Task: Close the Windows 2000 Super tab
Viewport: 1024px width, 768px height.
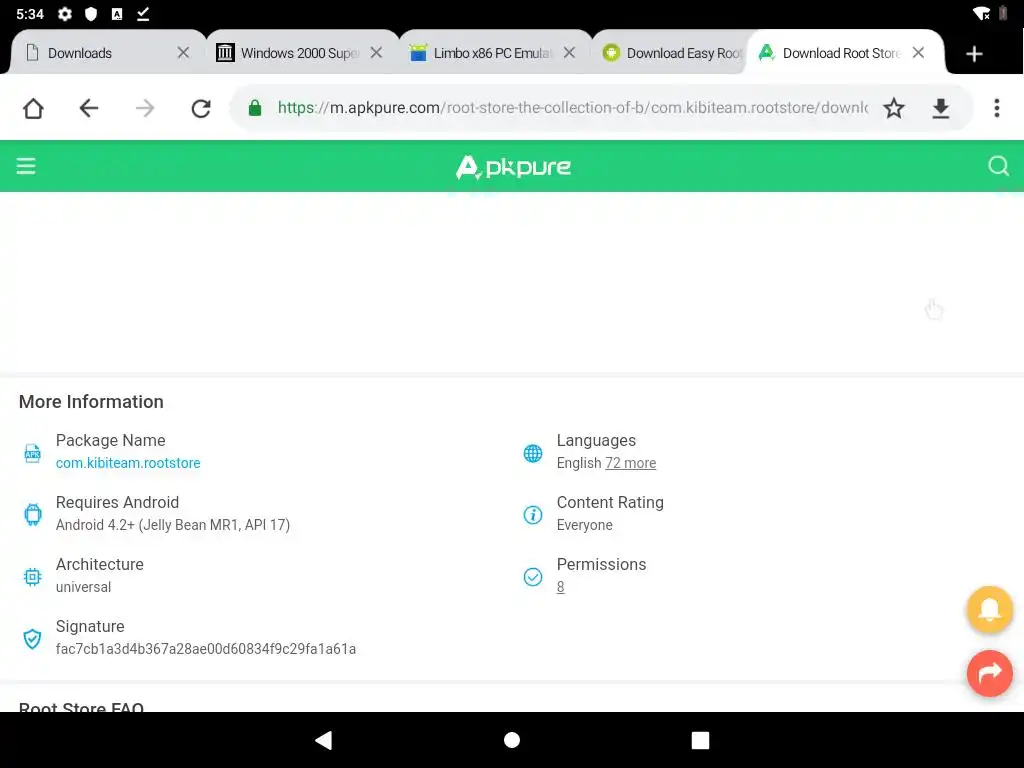Action: (376, 53)
